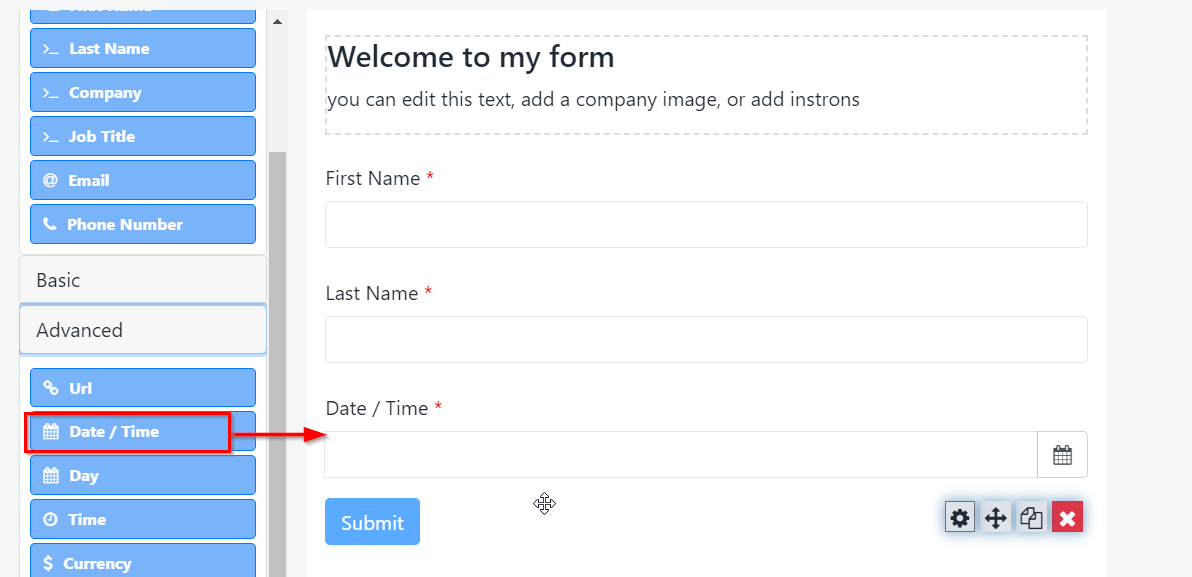Select the Day component button
Image resolution: width=1192 pixels, height=577 pixels.
143,476
